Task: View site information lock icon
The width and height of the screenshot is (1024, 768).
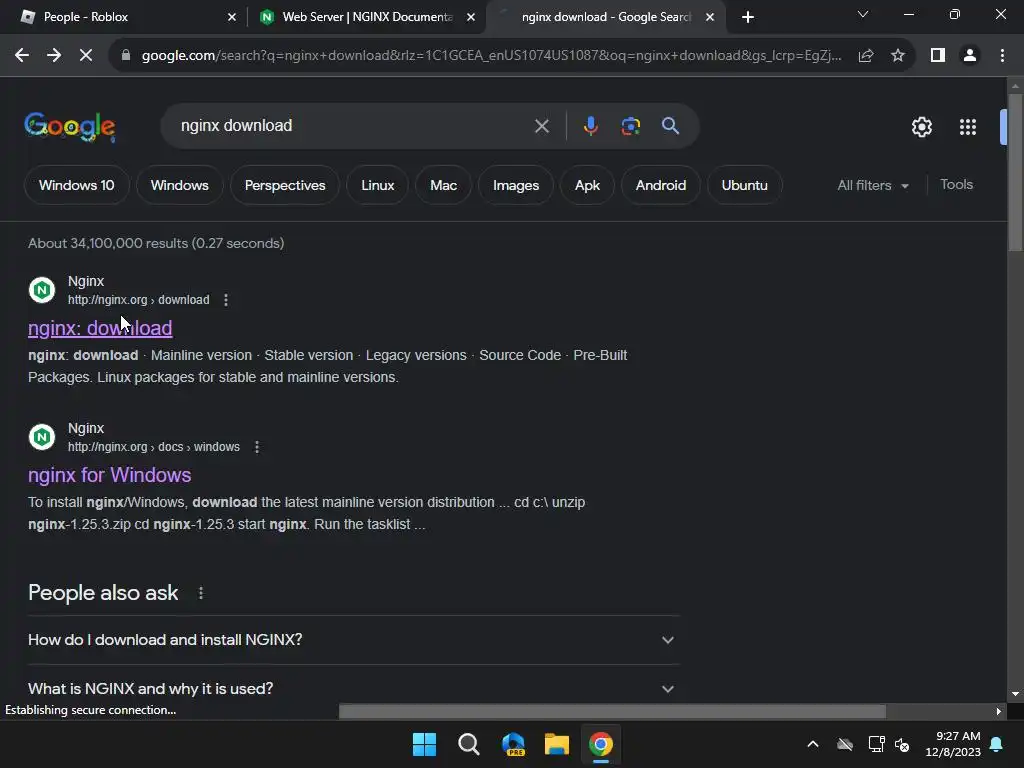Action: 126,56
